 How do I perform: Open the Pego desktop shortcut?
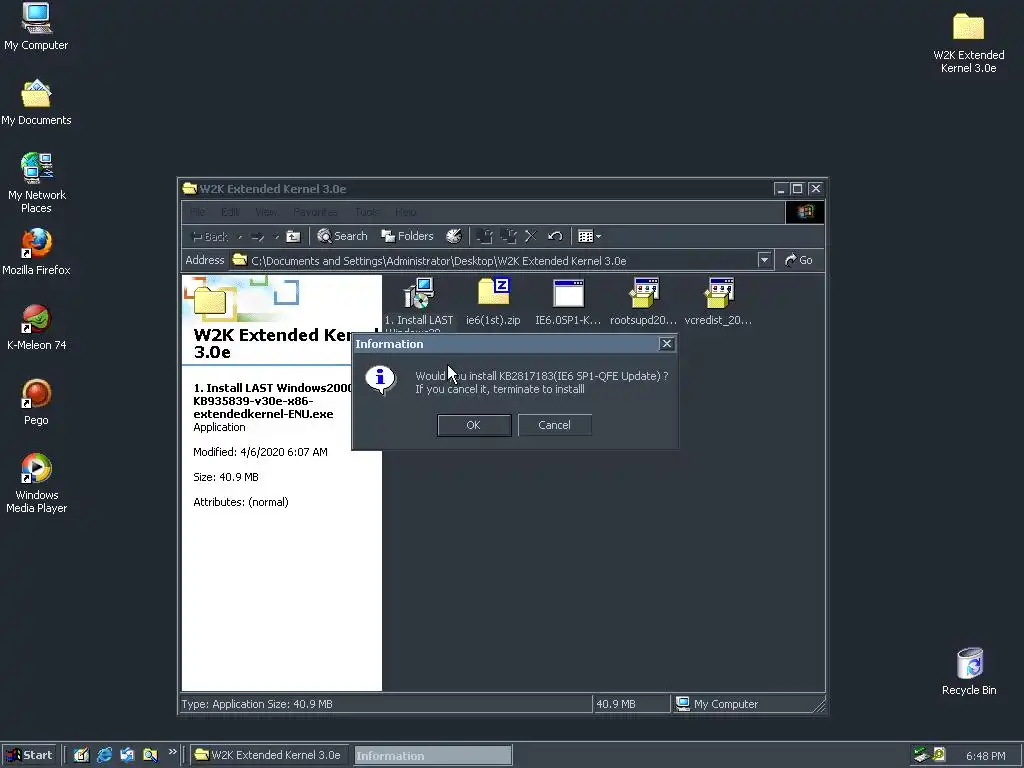pyautogui.click(x=37, y=402)
